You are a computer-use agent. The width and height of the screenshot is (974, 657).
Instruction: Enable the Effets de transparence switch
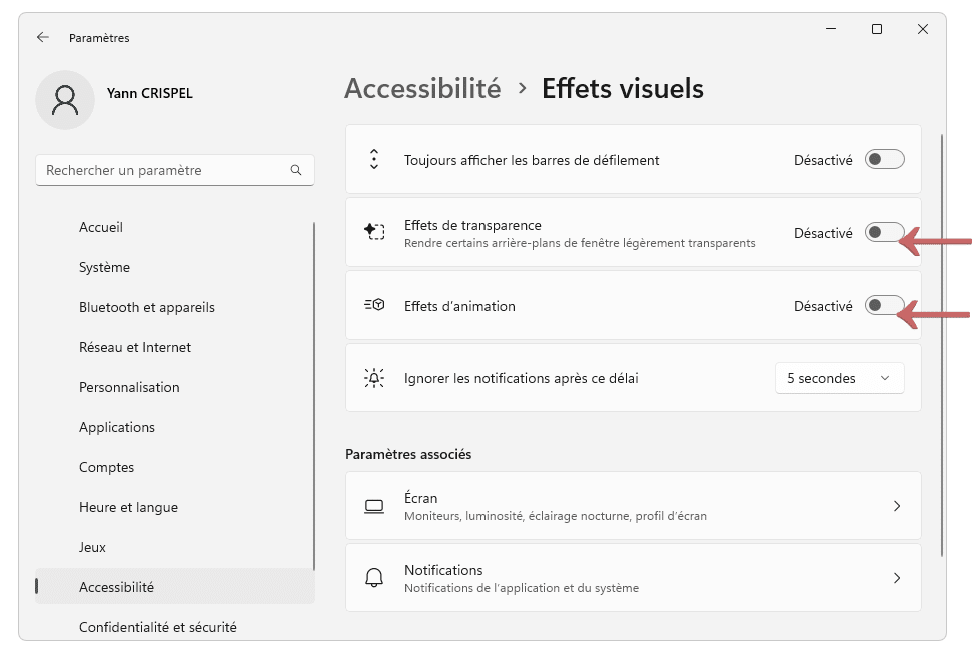click(885, 232)
